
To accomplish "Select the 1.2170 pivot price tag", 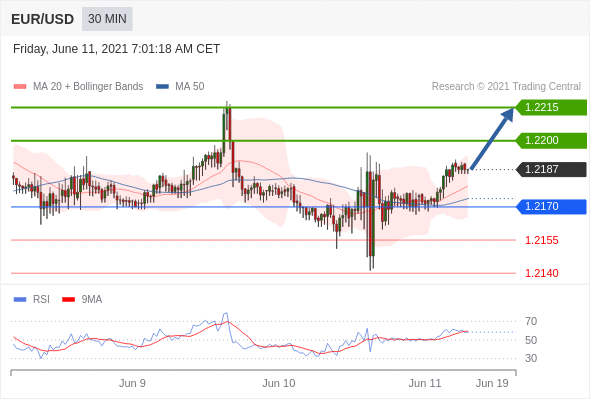I will coord(551,207).
